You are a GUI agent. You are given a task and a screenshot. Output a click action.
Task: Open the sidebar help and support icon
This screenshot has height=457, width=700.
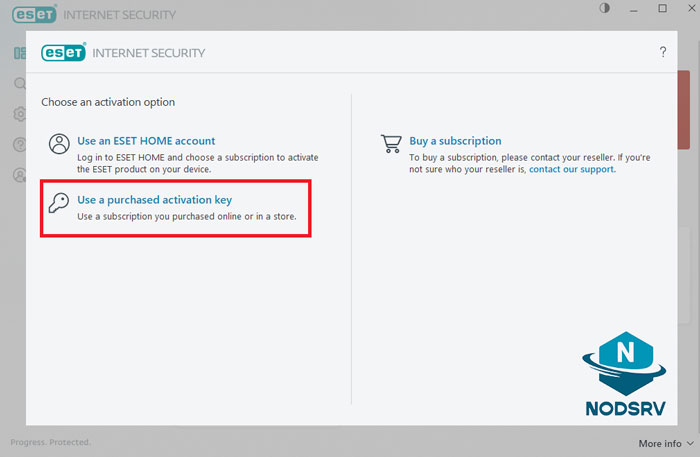click(19, 145)
